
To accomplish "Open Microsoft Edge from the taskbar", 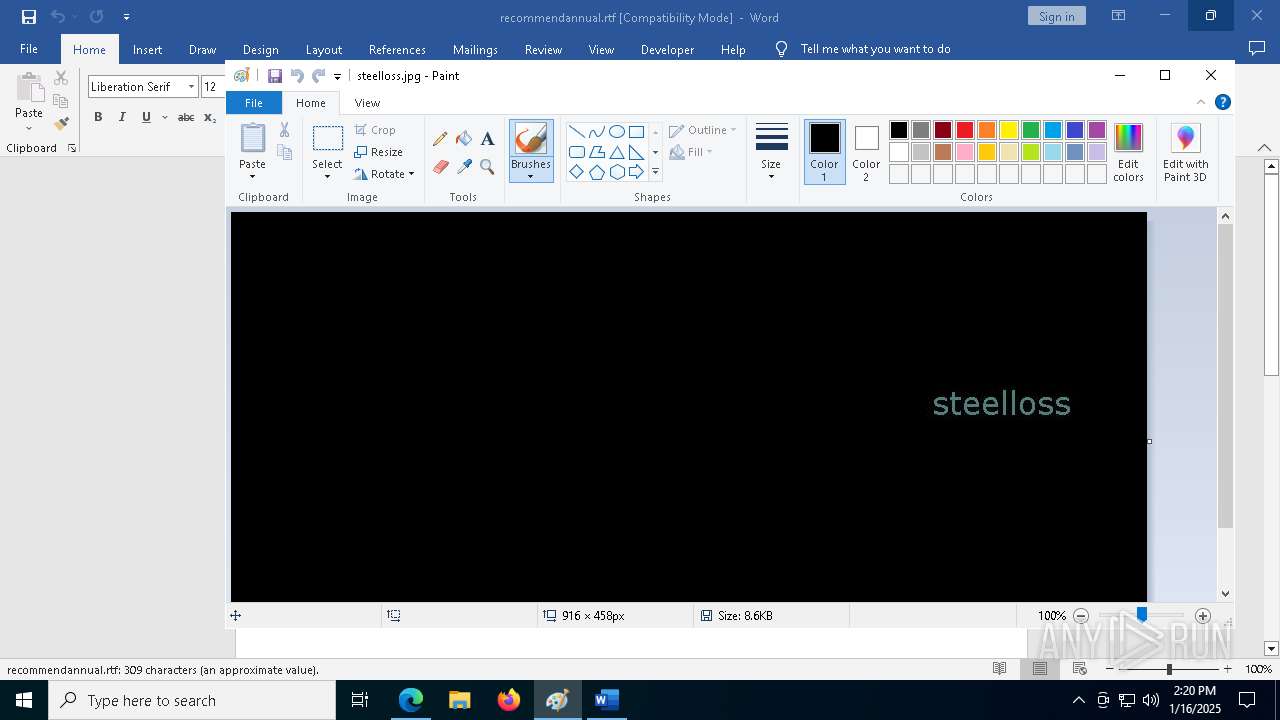I will pyautogui.click(x=411, y=700).
